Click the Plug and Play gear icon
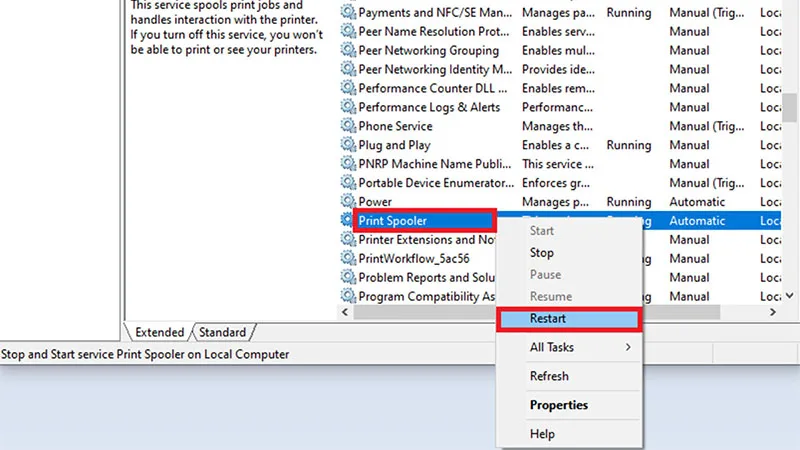This screenshot has height=450, width=800. point(348,144)
